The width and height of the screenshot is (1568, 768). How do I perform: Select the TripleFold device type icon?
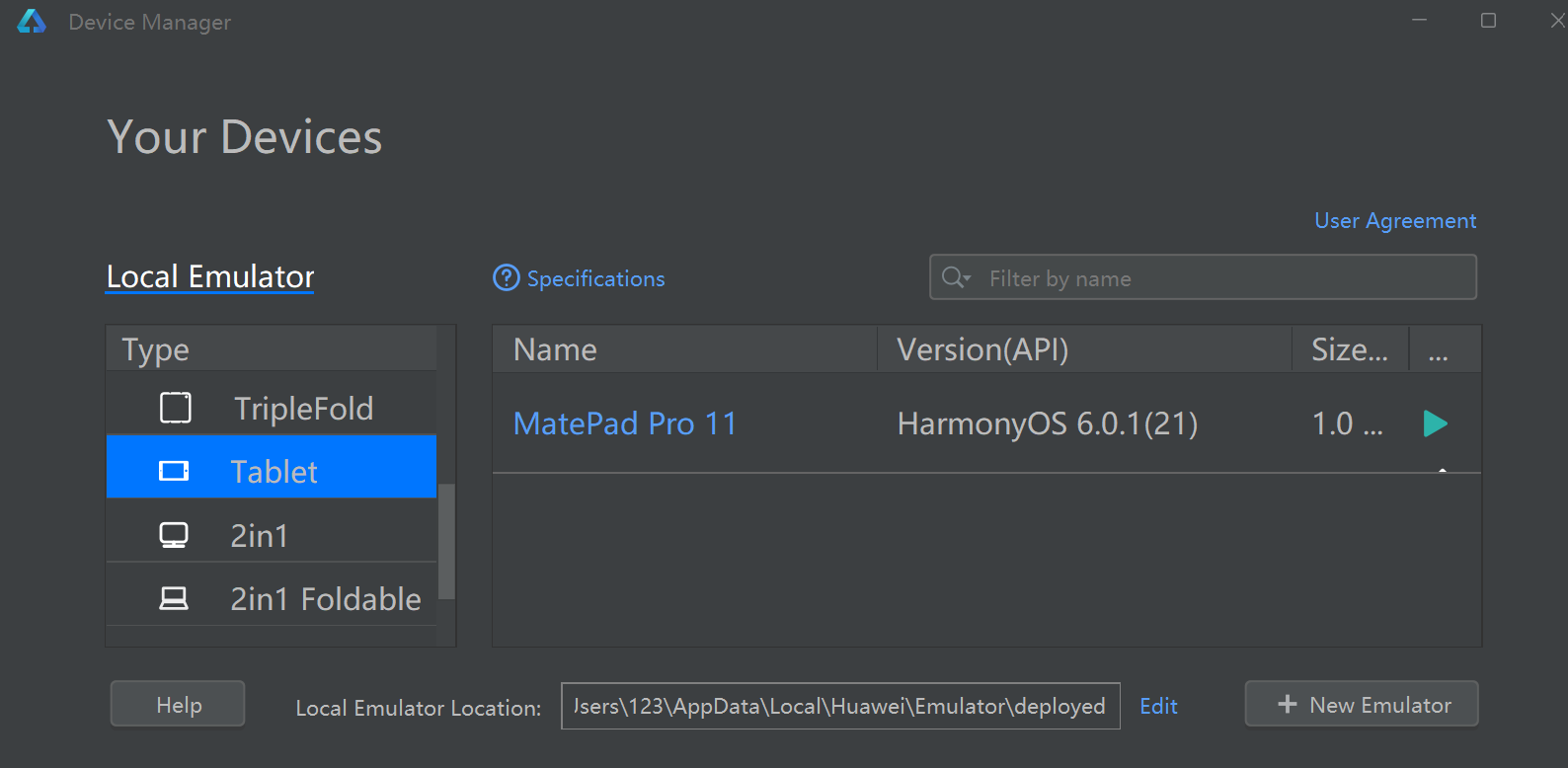[176, 408]
